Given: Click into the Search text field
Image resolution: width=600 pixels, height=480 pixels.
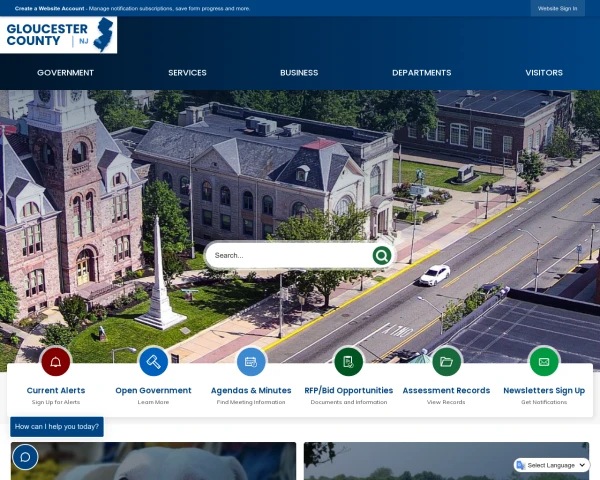Looking at the screenshot, I should tap(288, 255).
